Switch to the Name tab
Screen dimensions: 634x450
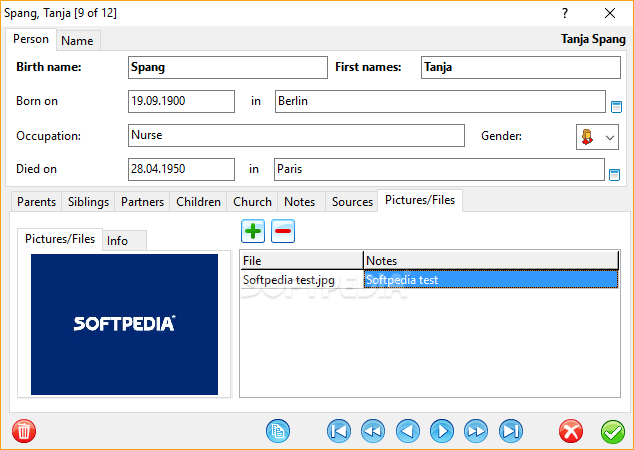tap(78, 40)
